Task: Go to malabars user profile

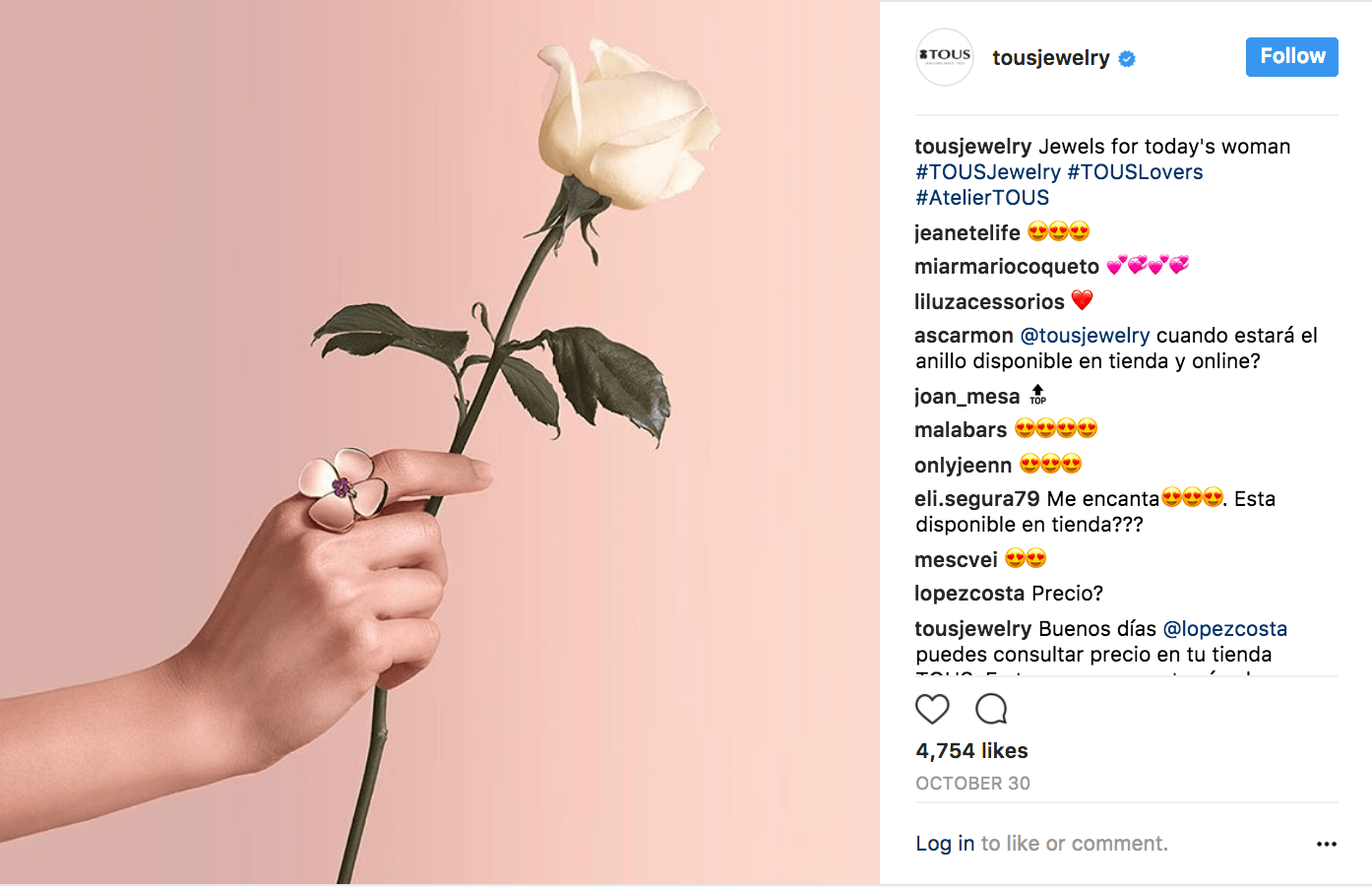Action: (960, 430)
